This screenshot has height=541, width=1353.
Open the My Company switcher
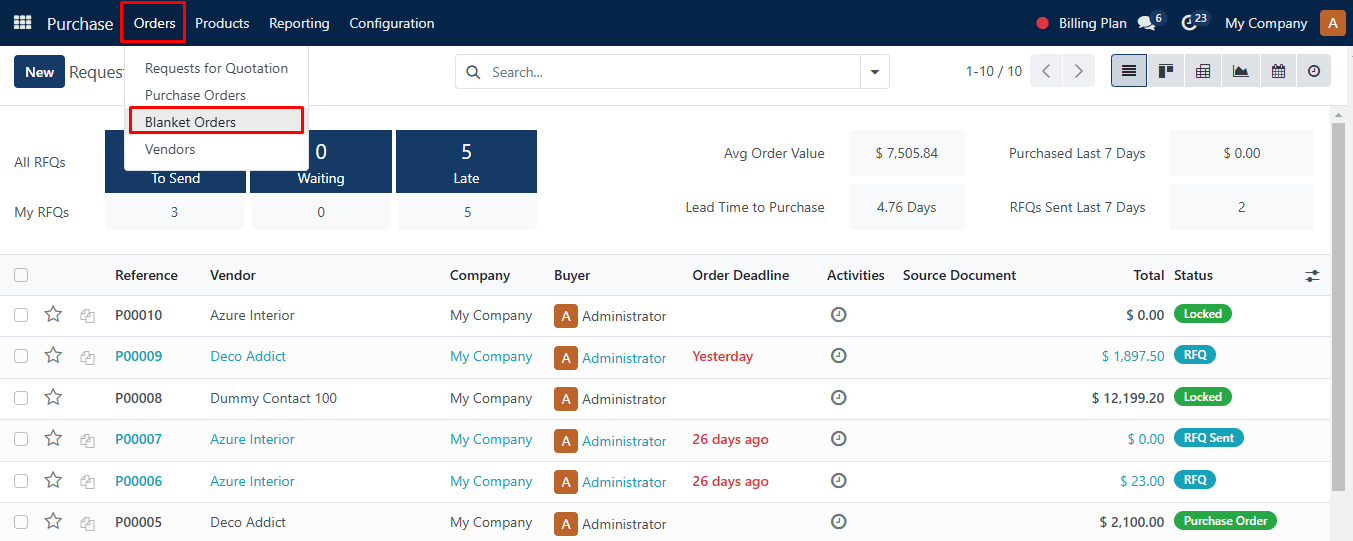[x=1265, y=23]
